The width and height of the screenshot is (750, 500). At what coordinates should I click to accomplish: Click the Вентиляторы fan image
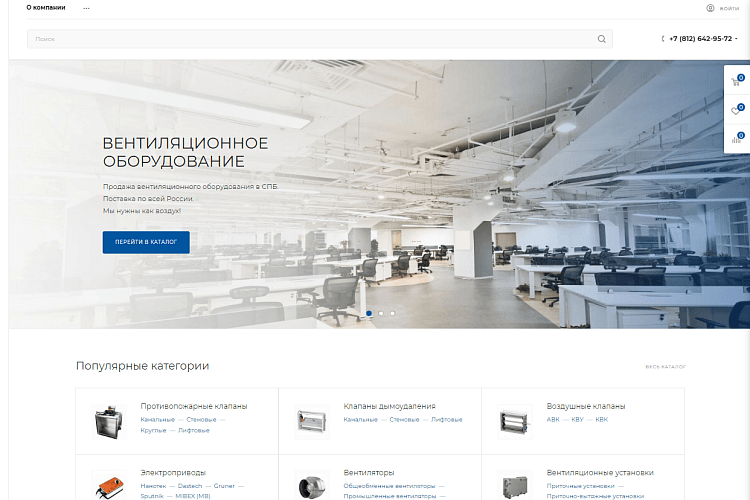point(312,486)
